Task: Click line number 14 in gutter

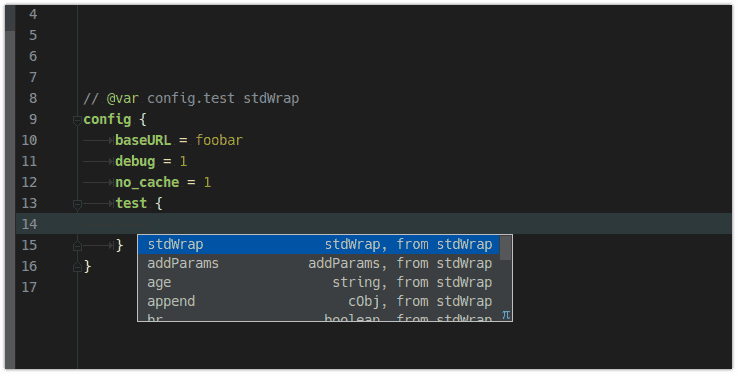Action: pyautogui.click(x=29, y=224)
